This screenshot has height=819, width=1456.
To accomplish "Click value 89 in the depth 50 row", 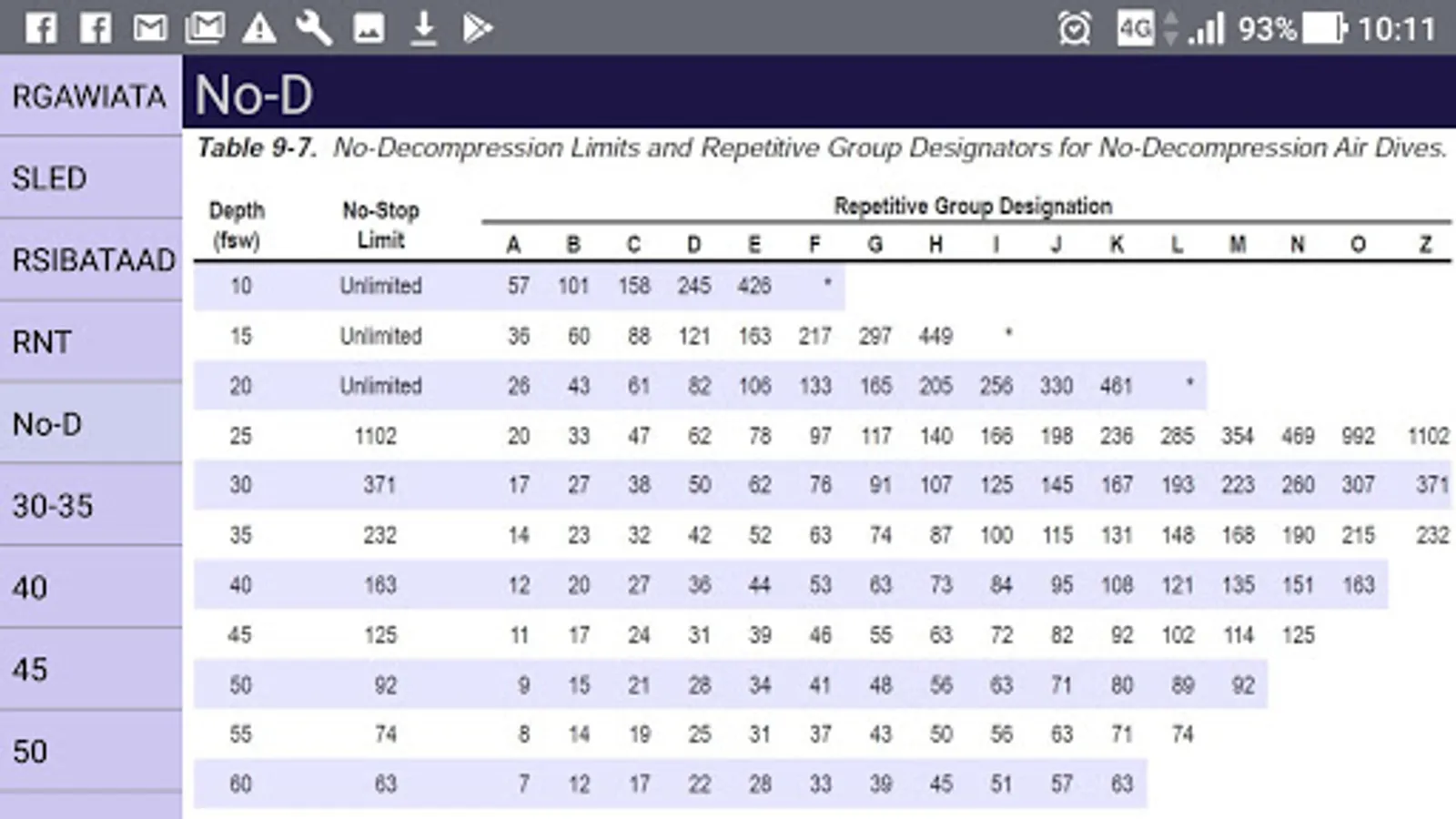I will pyautogui.click(x=1182, y=685).
